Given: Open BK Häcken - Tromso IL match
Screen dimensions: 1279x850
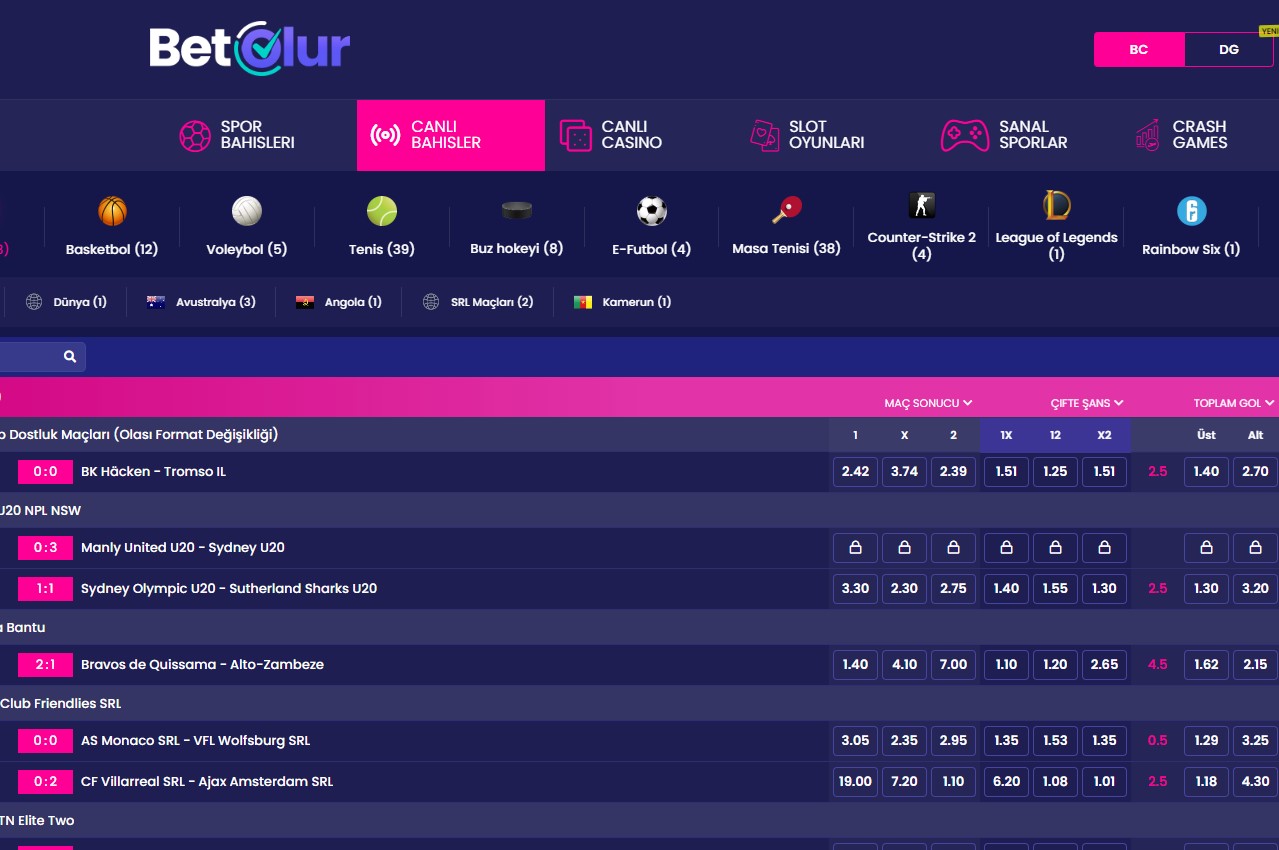Looking at the screenshot, I should tap(153, 472).
